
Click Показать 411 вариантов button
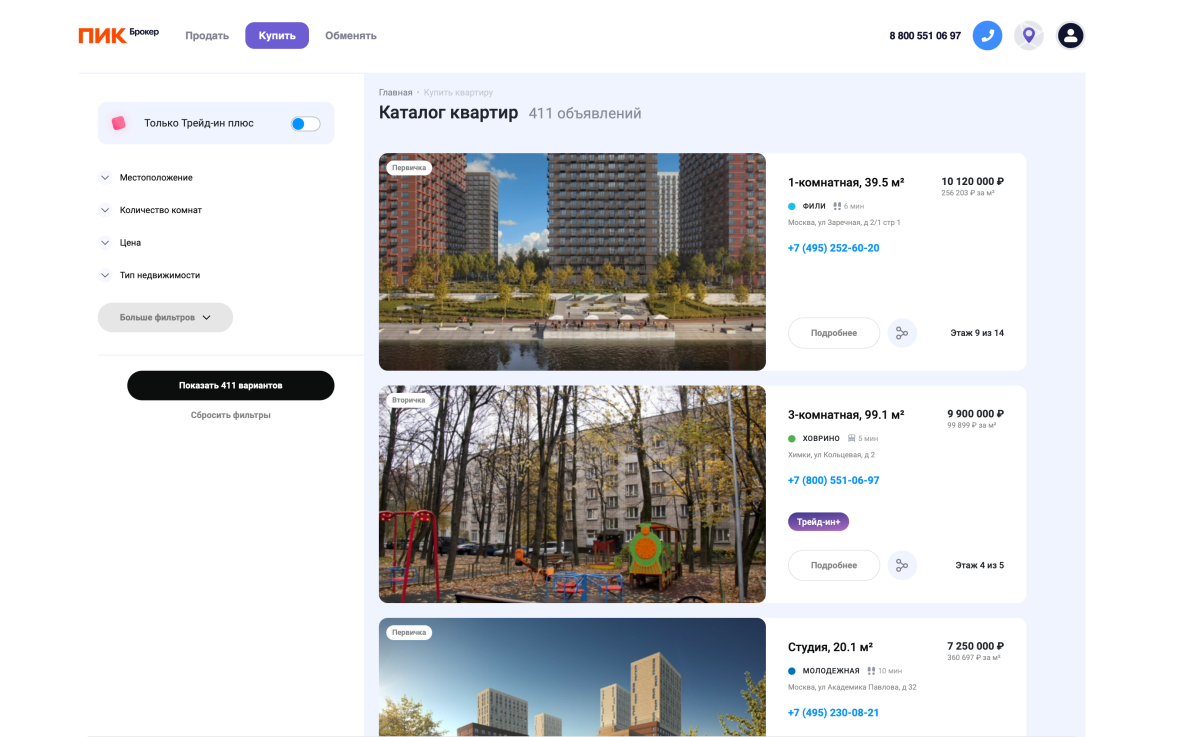(x=231, y=385)
